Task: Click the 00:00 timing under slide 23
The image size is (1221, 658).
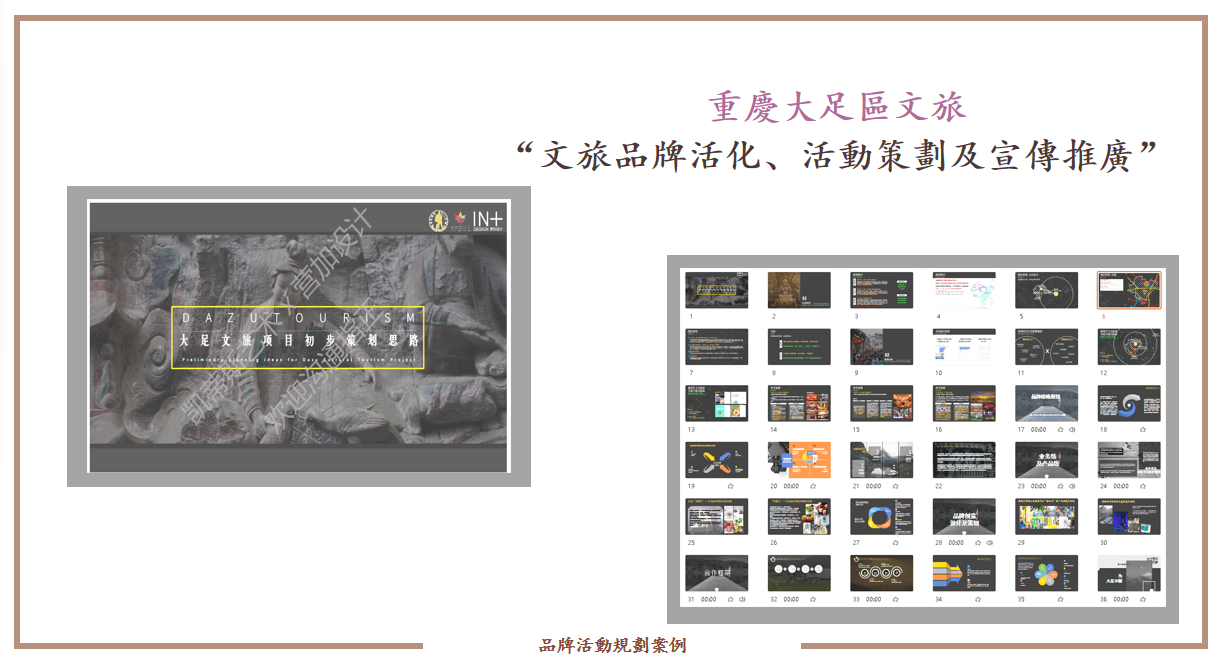Action: (x=1039, y=486)
